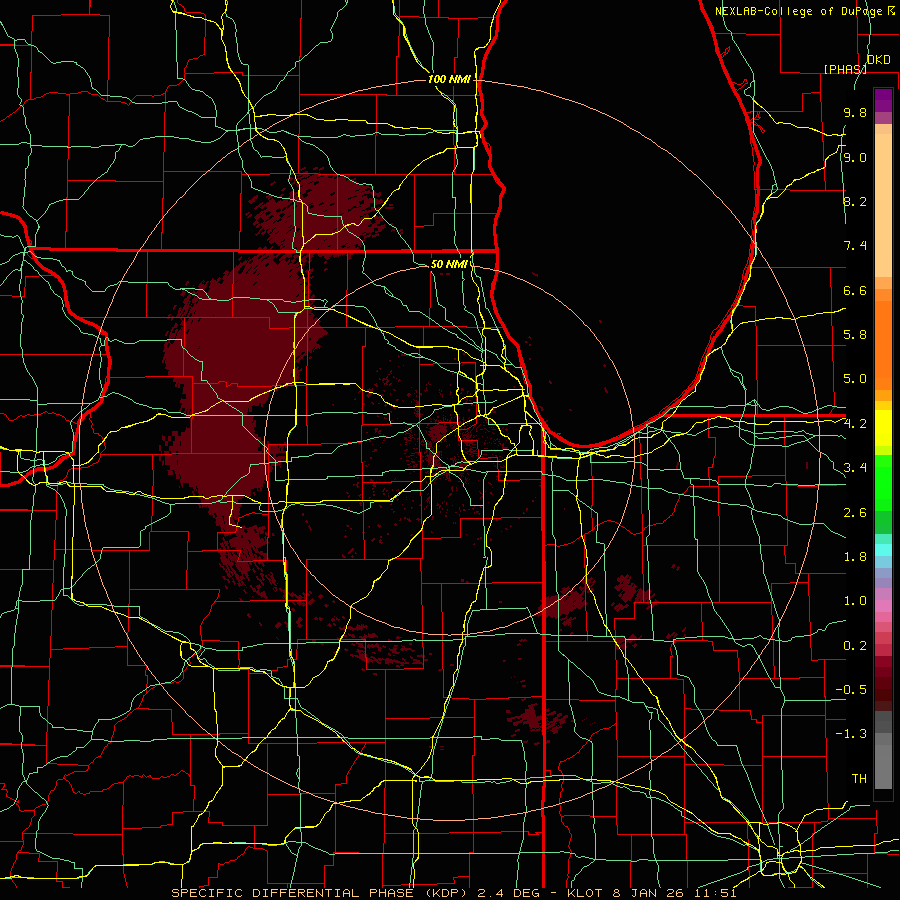Click the pink band of the color scale
Image resolution: width=900 pixels, height=900 pixels.
(x=883, y=606)
